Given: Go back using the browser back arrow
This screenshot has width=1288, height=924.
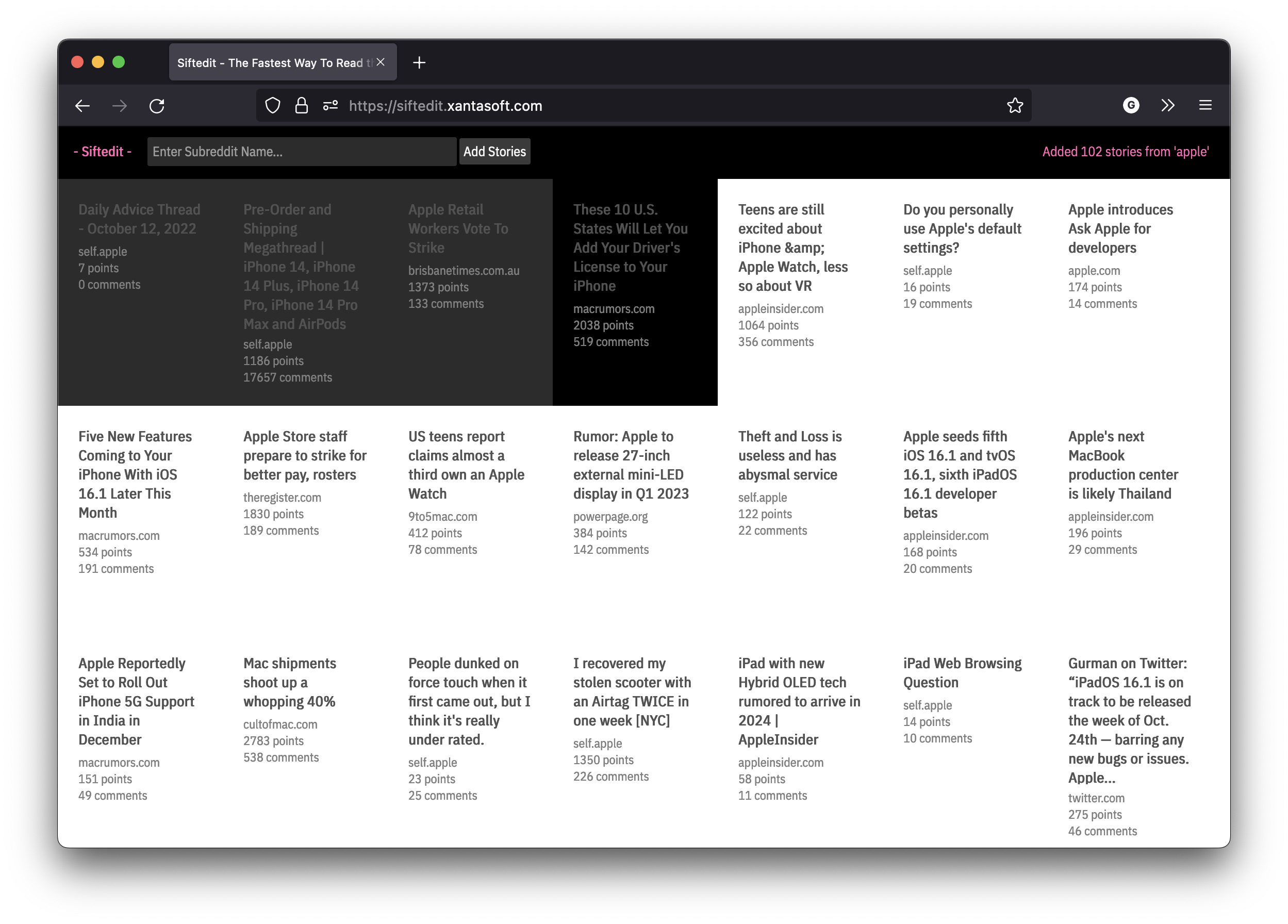Looking at the screenshot, I should tap(83, 106).
